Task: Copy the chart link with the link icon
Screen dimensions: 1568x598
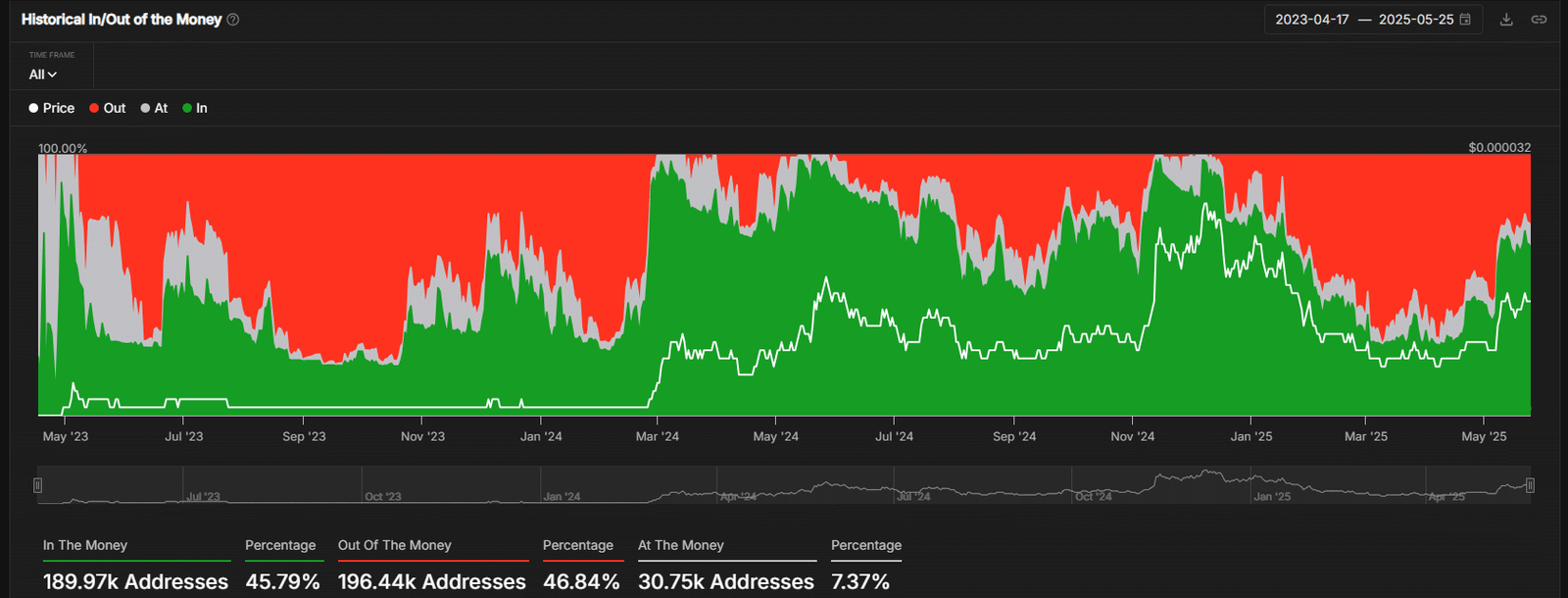Action: click(x=1539, y=20)
